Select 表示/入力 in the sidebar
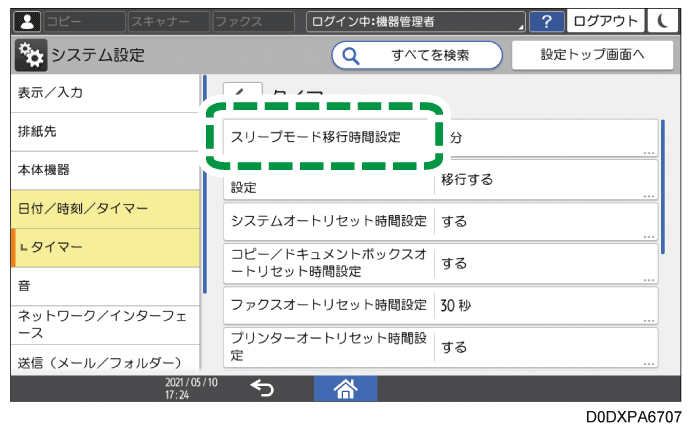 [105, 93]
